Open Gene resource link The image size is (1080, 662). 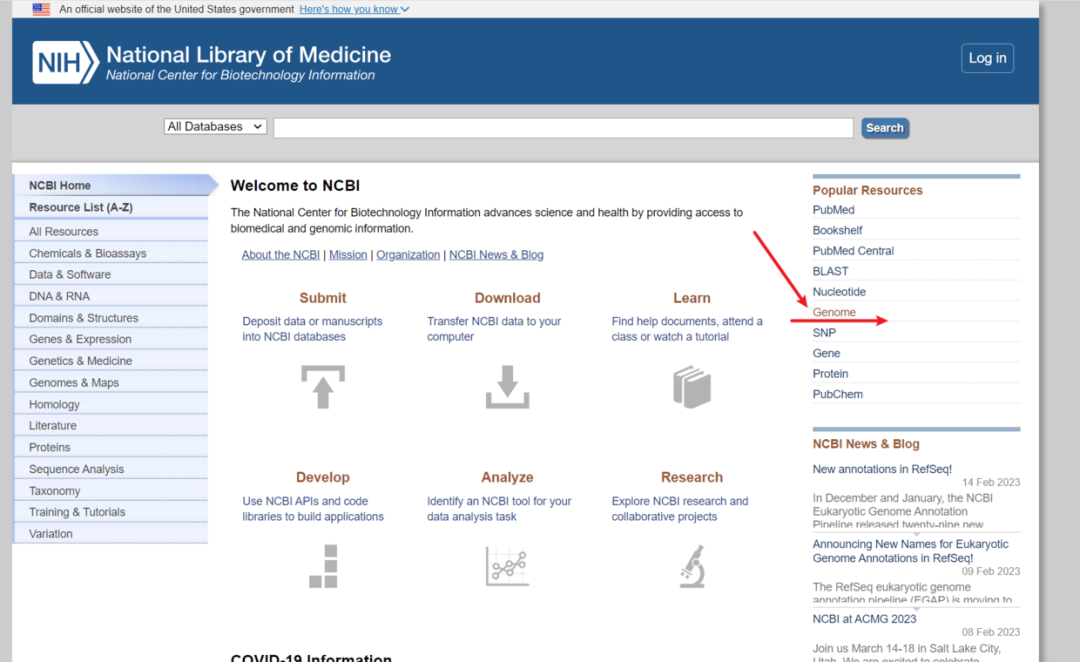pyautogui.click(x=826, y=353)
